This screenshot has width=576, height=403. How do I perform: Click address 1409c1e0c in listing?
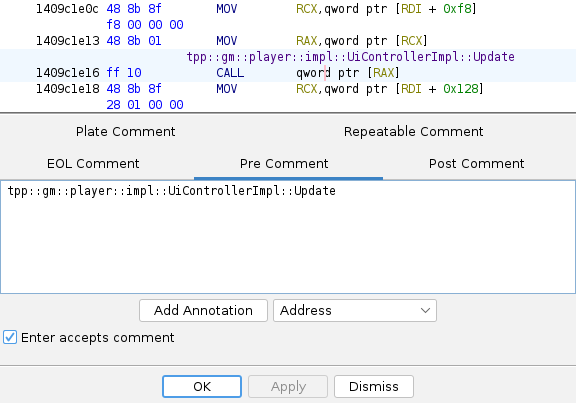[x=68, y=8]
